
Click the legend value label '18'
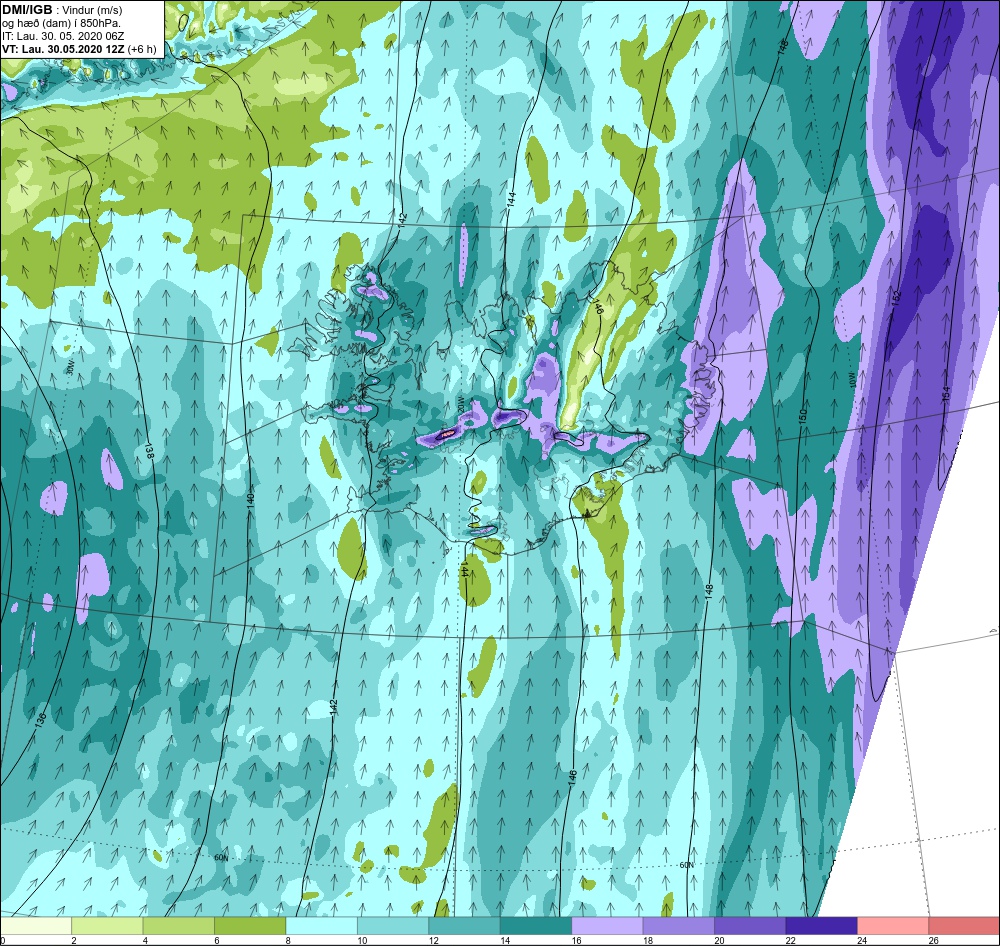(x=647, y=940)
